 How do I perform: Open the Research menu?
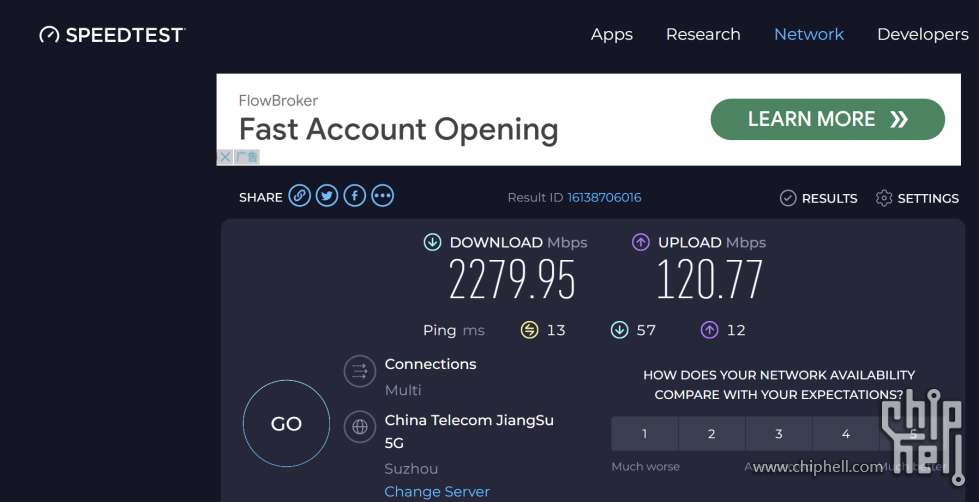[703, 34]
